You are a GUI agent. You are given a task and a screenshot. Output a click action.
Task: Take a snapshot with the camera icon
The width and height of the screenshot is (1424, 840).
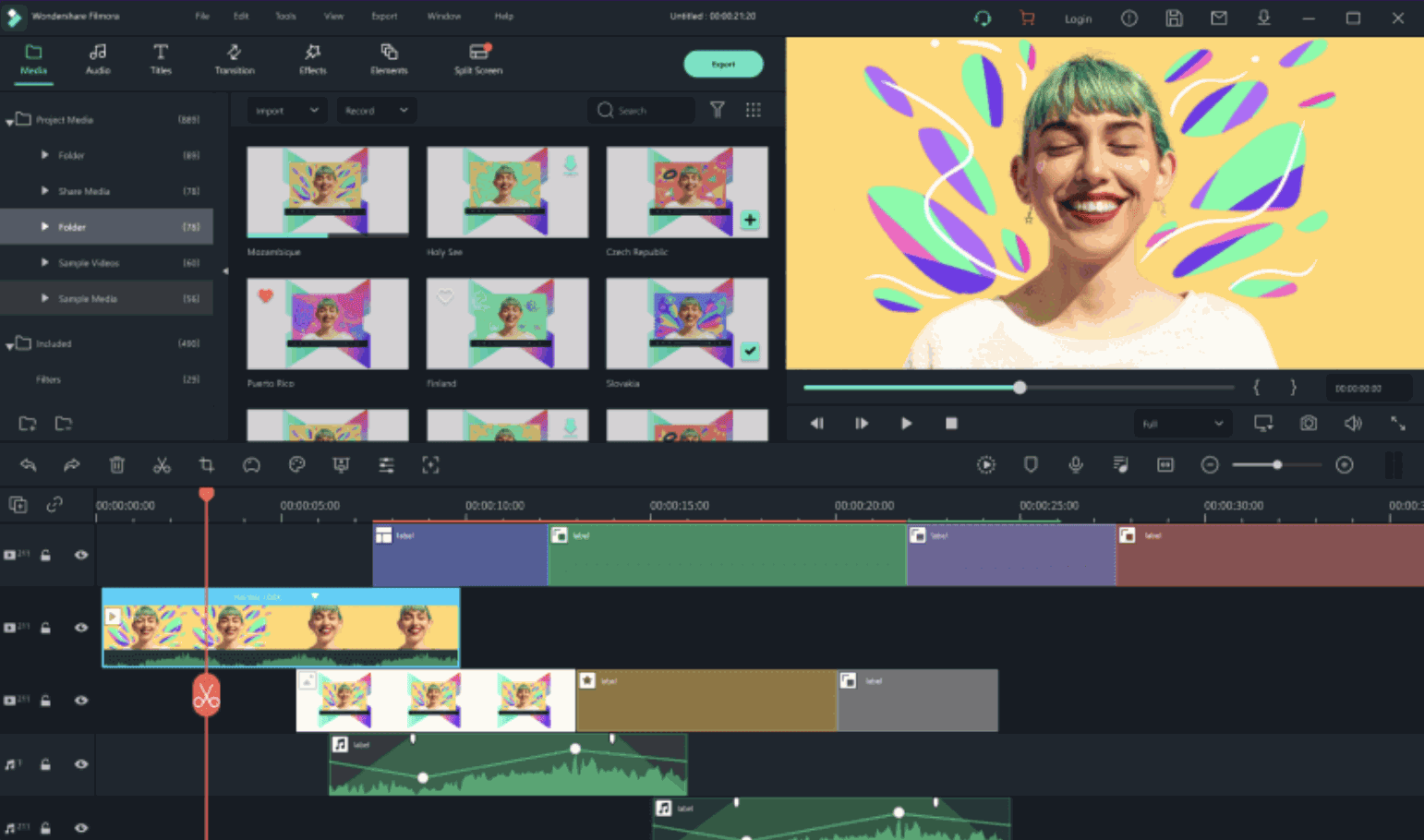(1309, 423)
